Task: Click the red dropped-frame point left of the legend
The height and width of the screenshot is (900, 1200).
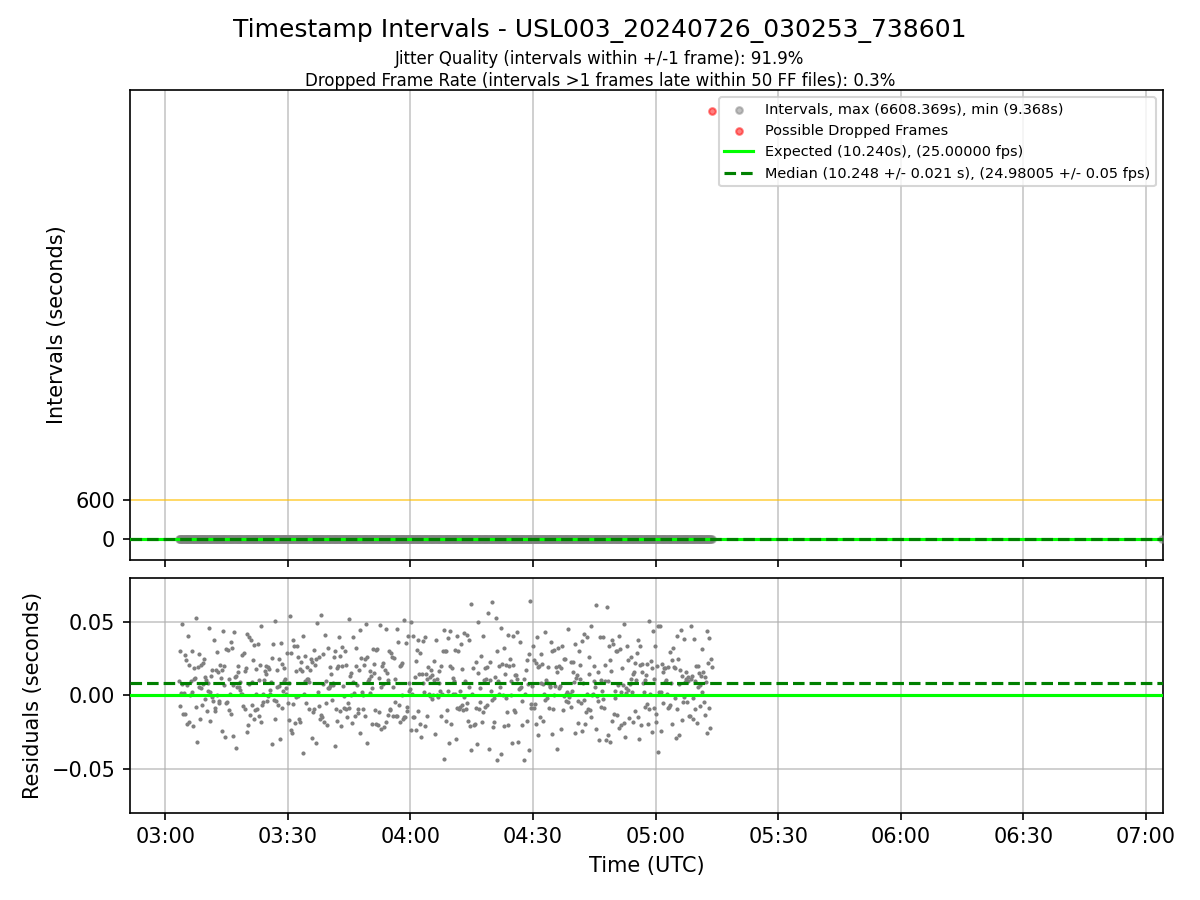Action: coord(712,111)
